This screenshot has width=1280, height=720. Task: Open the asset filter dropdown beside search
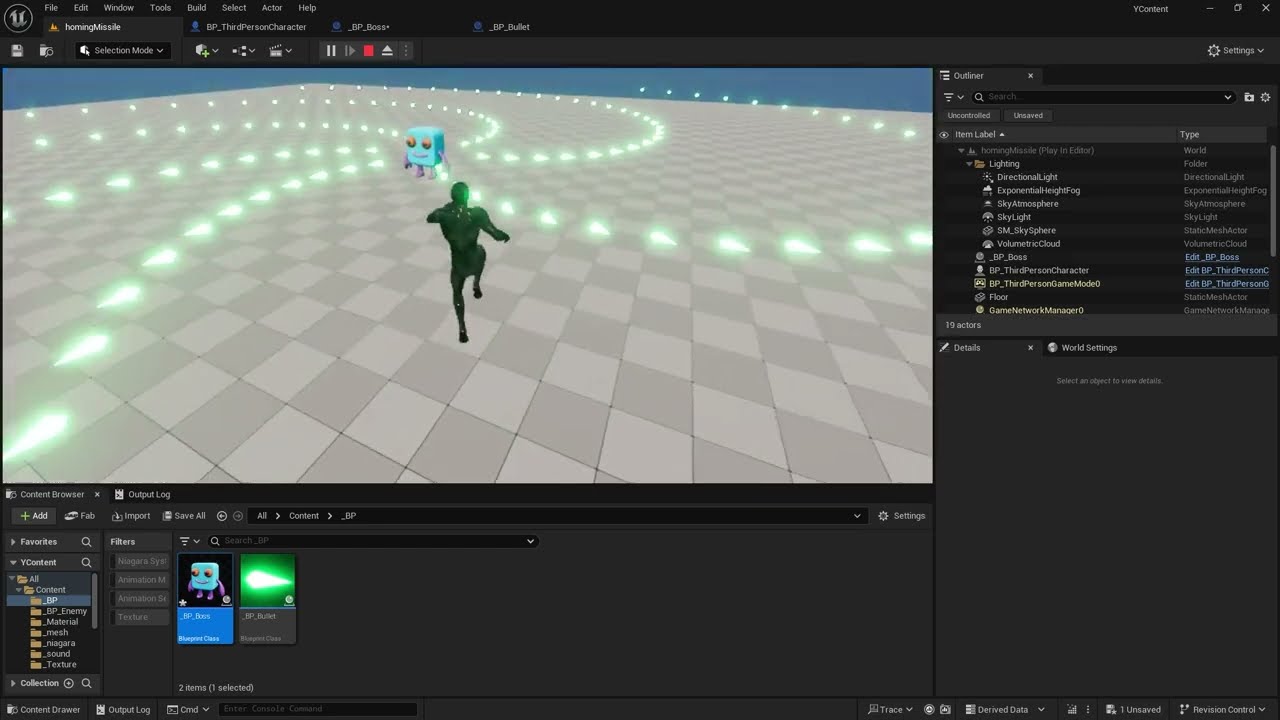click(x=190, y=541)
